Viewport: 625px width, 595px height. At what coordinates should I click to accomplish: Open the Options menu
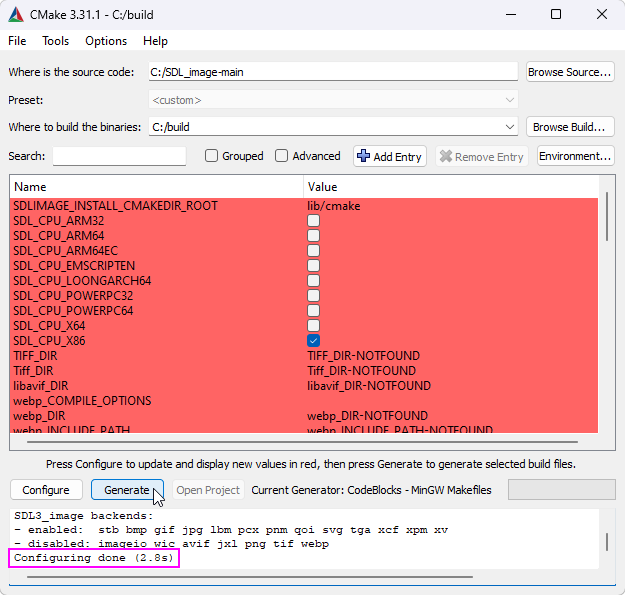[106, 41]
